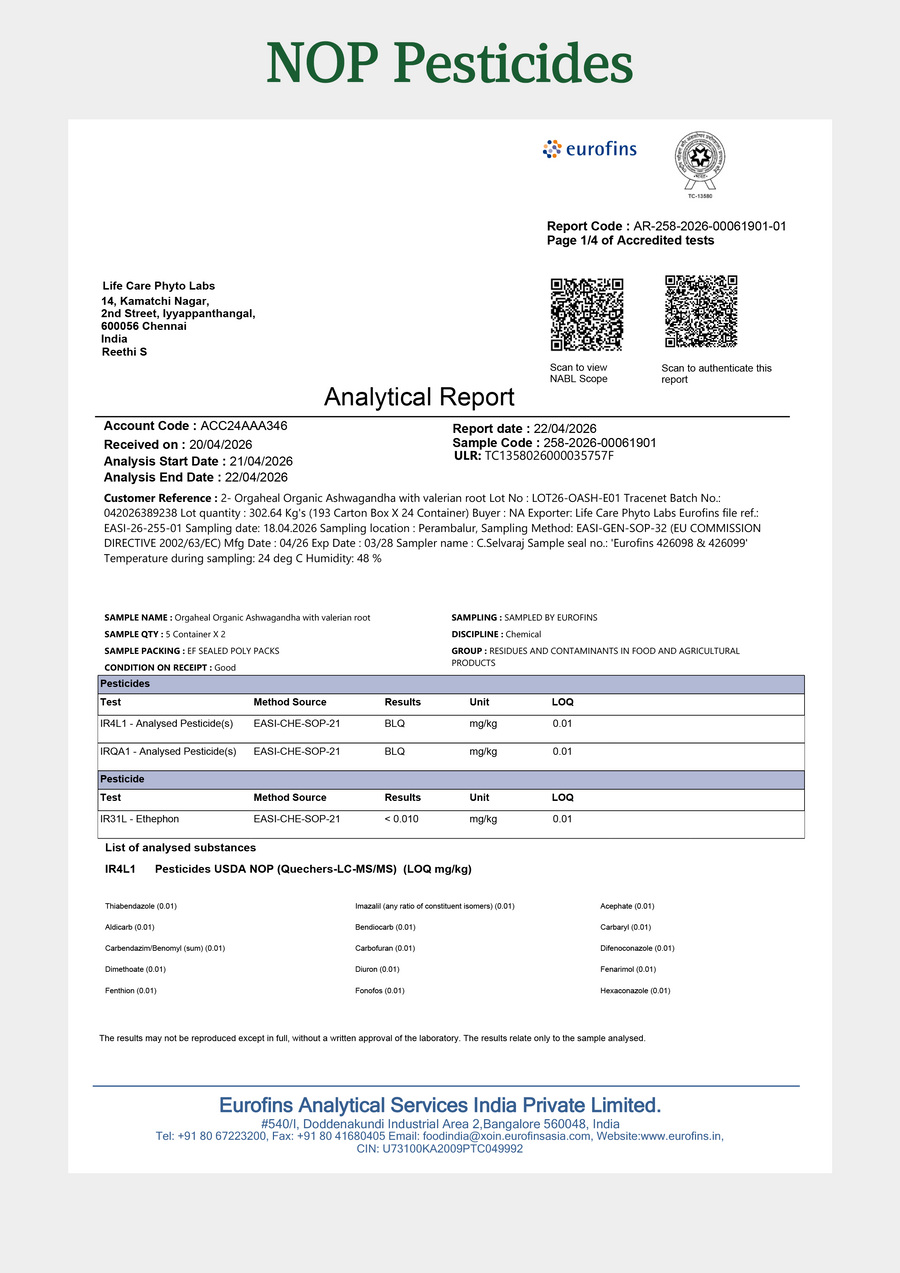Click the authenticate report QR code
This screenshot has width=900, height=1273.
[701, 311]
